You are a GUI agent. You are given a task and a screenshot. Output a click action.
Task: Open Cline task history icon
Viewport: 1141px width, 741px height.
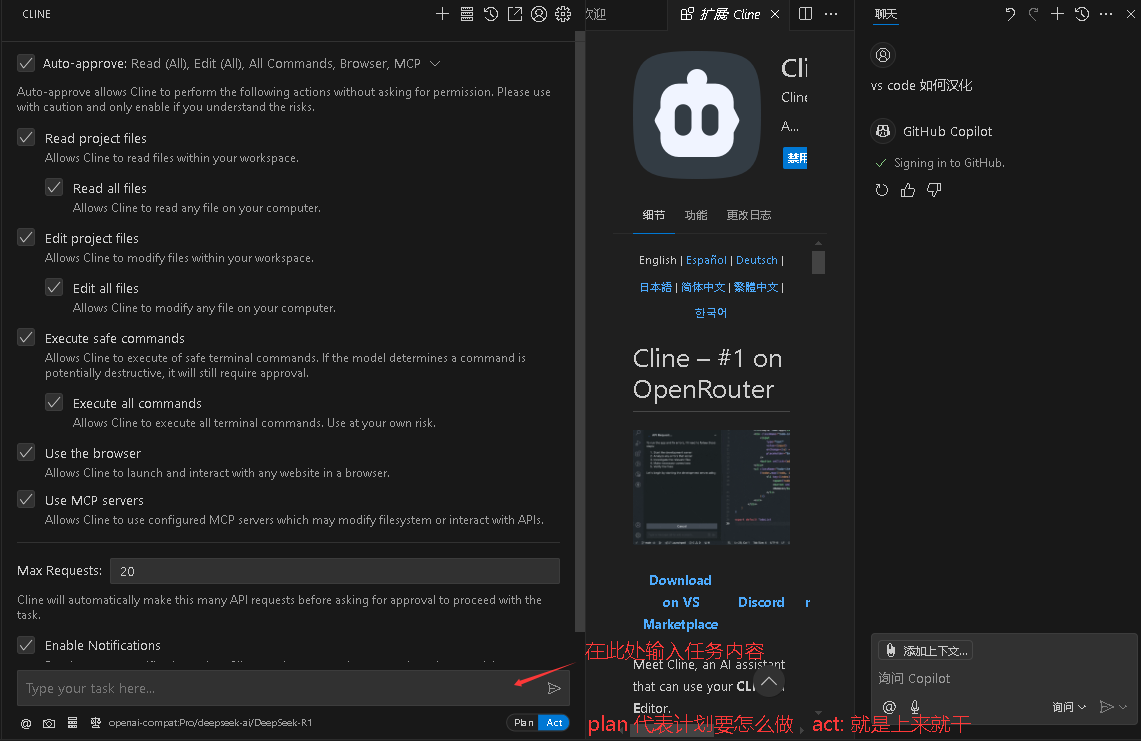[x=490, y=14]
